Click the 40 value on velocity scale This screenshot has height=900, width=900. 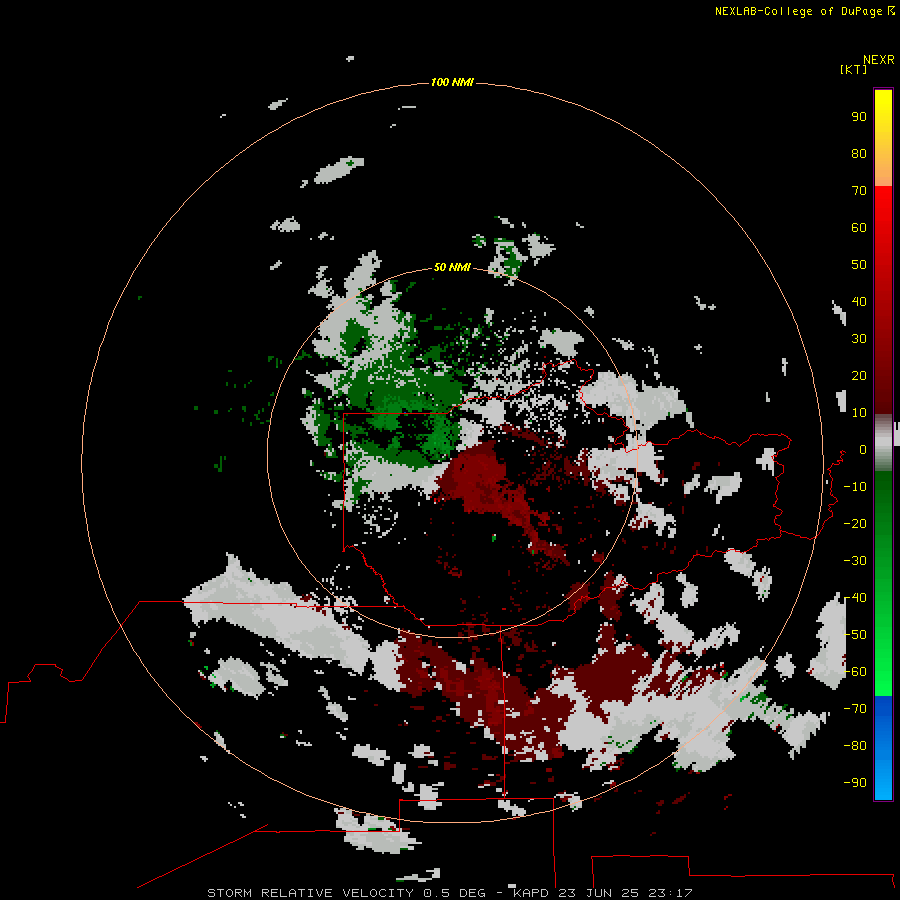tap(859, 301)
